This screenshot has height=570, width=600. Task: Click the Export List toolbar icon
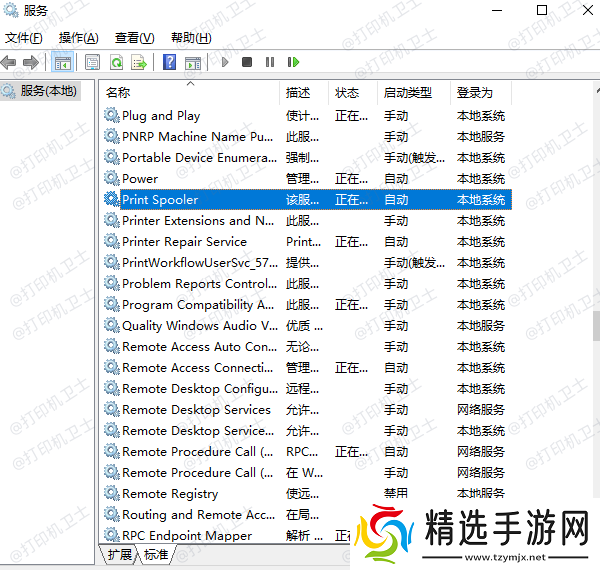click(139, 62)
